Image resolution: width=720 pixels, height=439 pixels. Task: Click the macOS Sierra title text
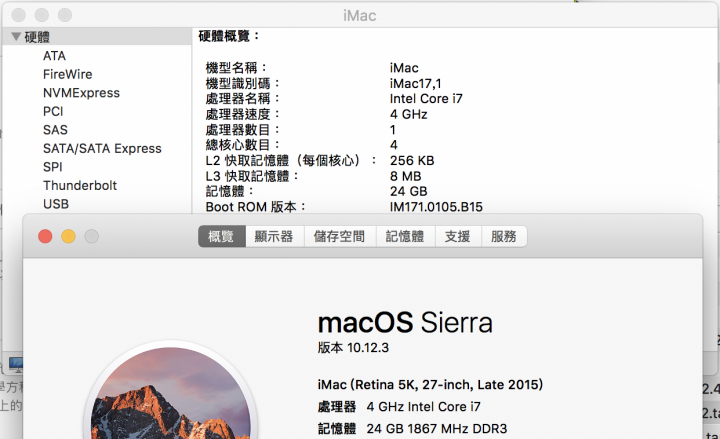pyautogui.click(x=405, y=322)
